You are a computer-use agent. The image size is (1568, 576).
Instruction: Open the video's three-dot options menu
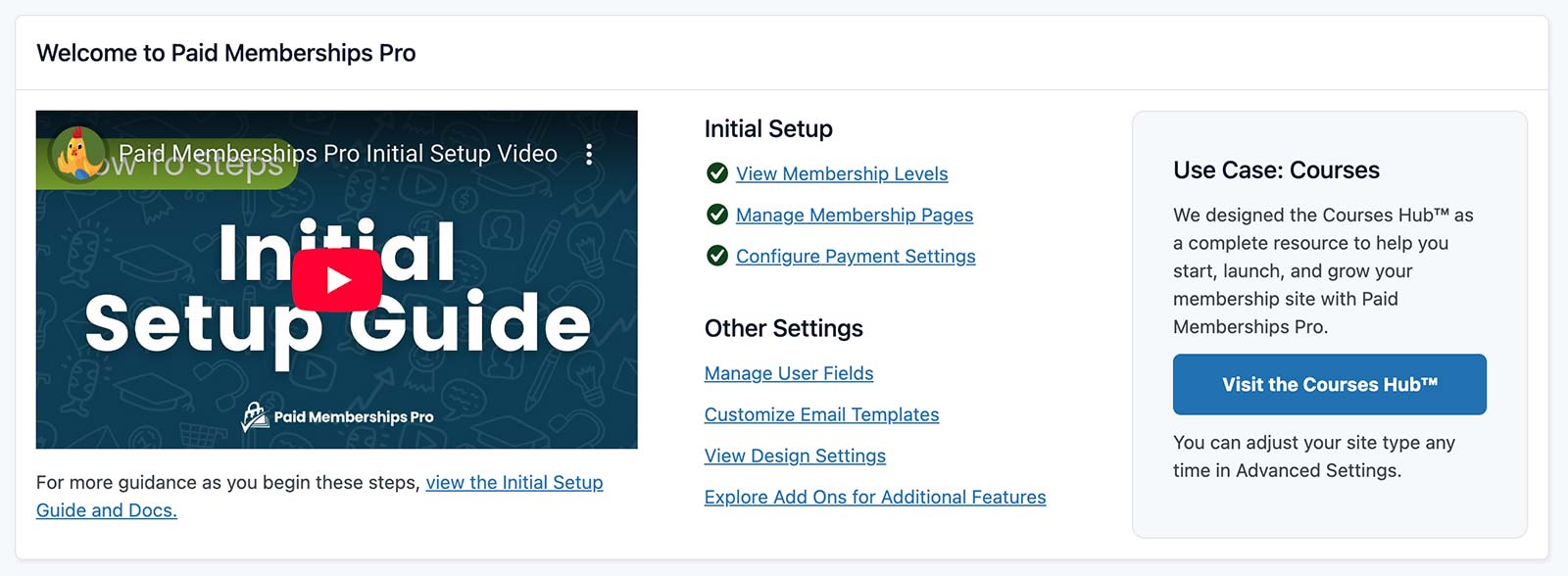pyautogui.click(x=589, y=154)
